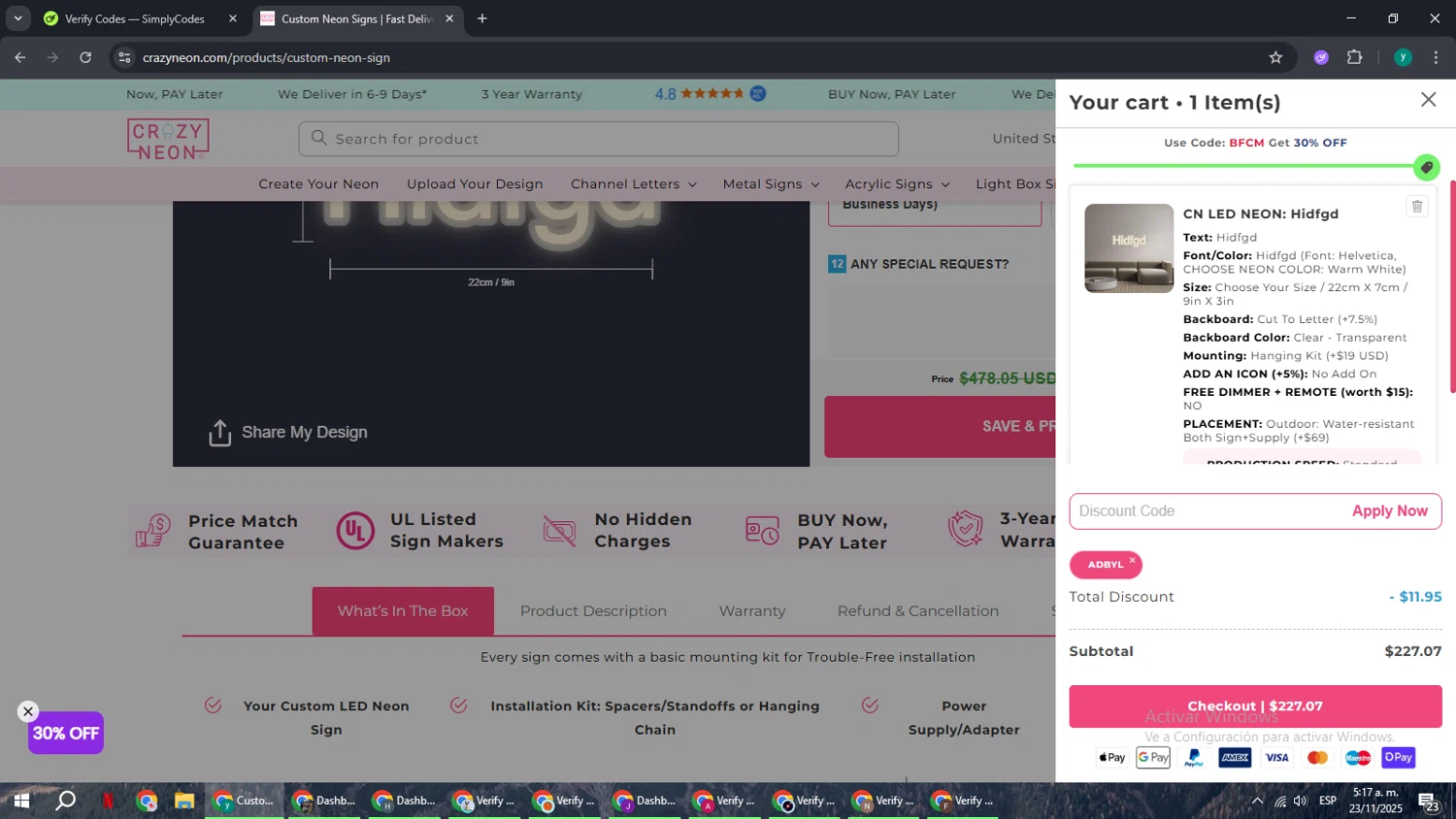
Task: Select Mastercard payment icon
Action: tap(1317, 758)
